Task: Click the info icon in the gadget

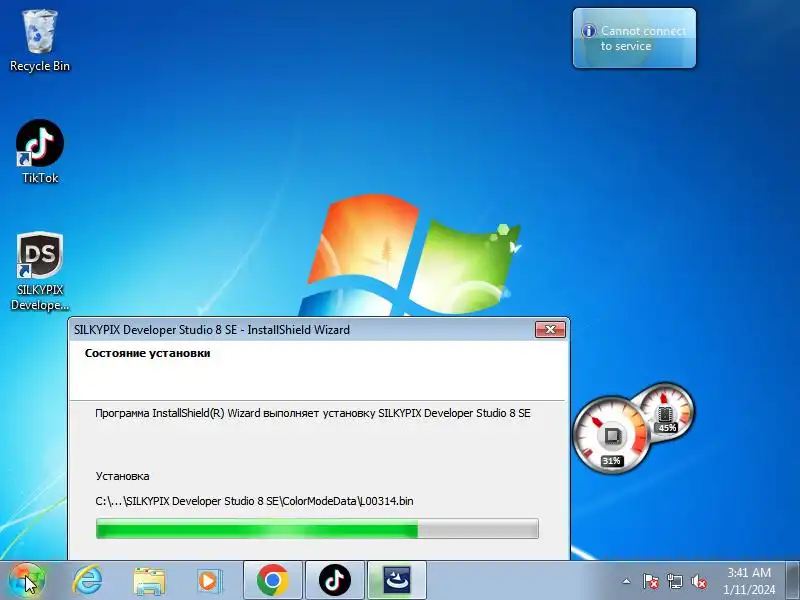Action: pos(589,31)
